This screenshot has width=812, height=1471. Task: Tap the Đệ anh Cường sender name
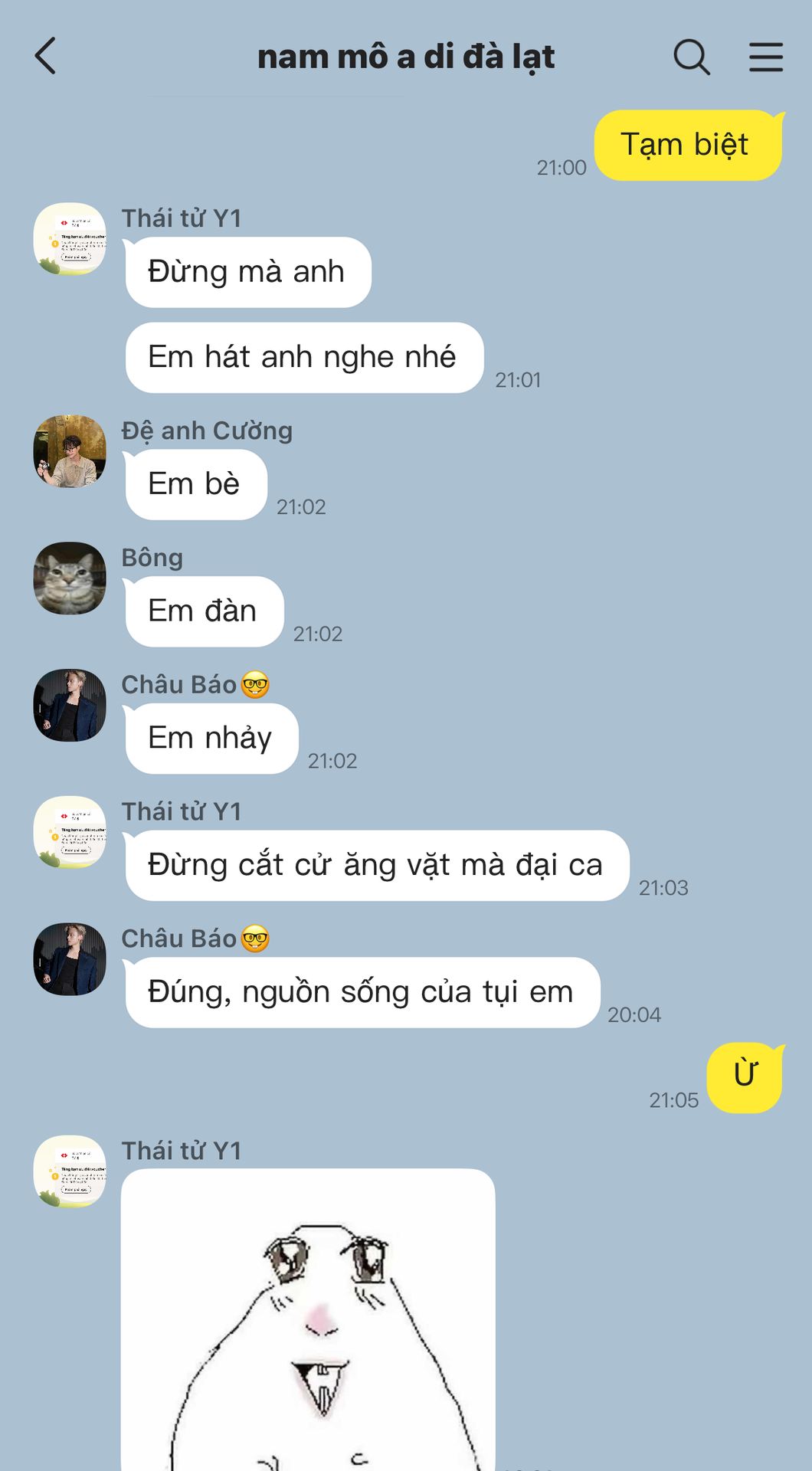click(207, 431)
